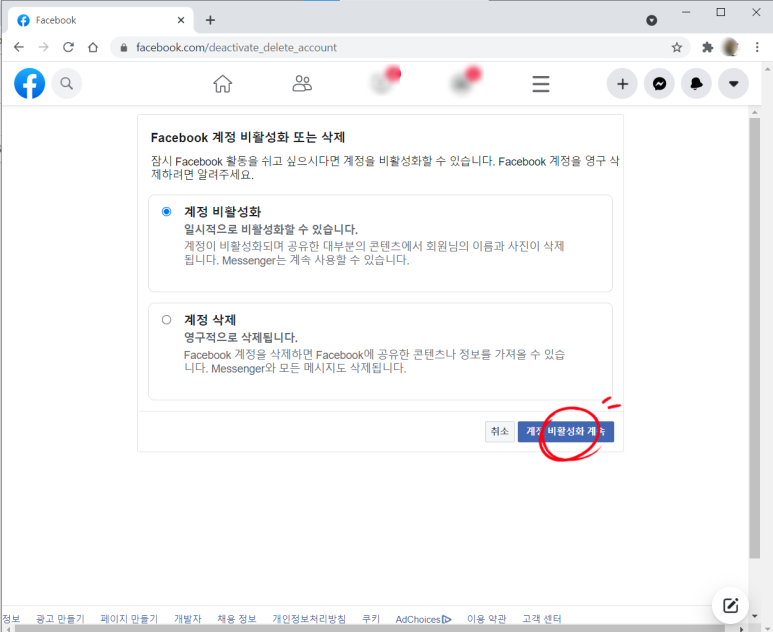Click the scrollbar down arrow
This screenshot has width=773, height=632.
point(755,616)
